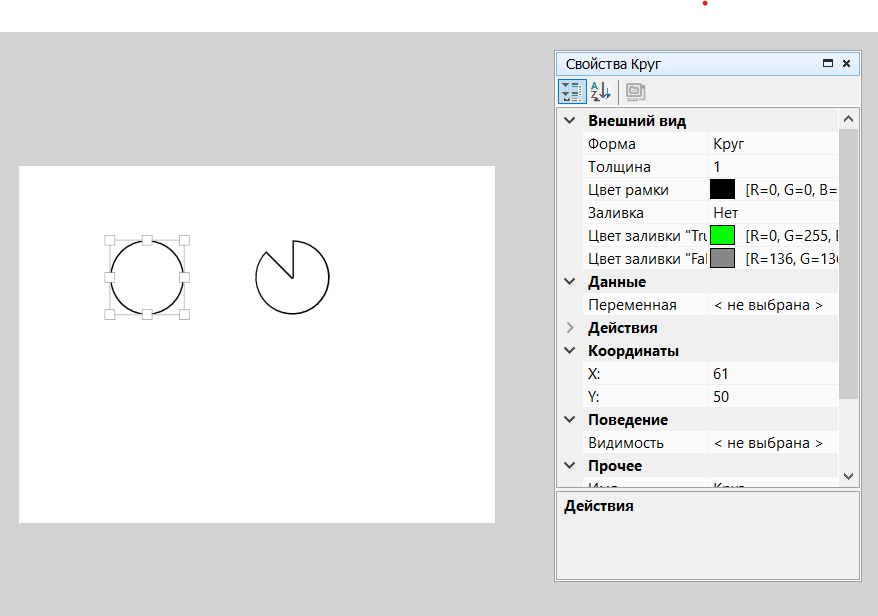Screen dimensions: 878x616
Task: Click the top-right resize handle of the selected circle
Action: pos(184,240)
